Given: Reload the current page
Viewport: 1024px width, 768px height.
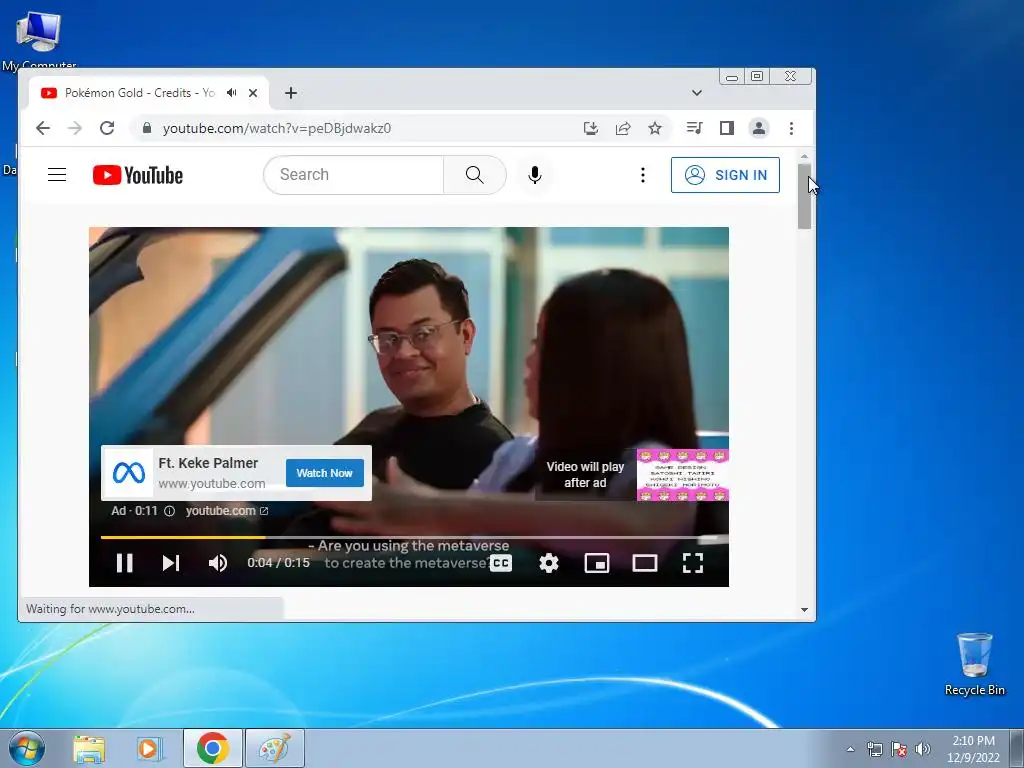Looking at the screenshot, I should 107,128.
